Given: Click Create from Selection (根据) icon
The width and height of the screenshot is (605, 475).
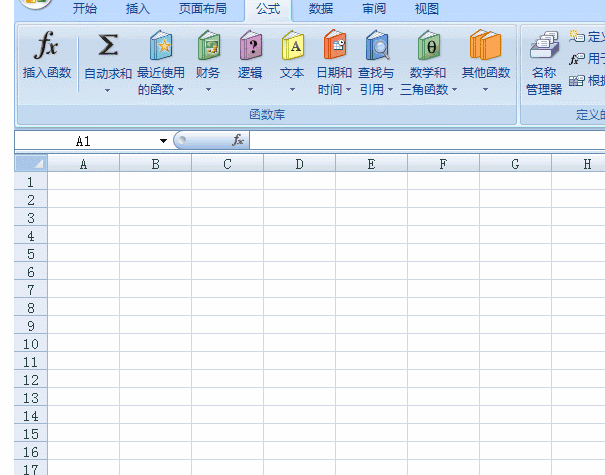Looking at the screenshot, I should tap(577, 81).
